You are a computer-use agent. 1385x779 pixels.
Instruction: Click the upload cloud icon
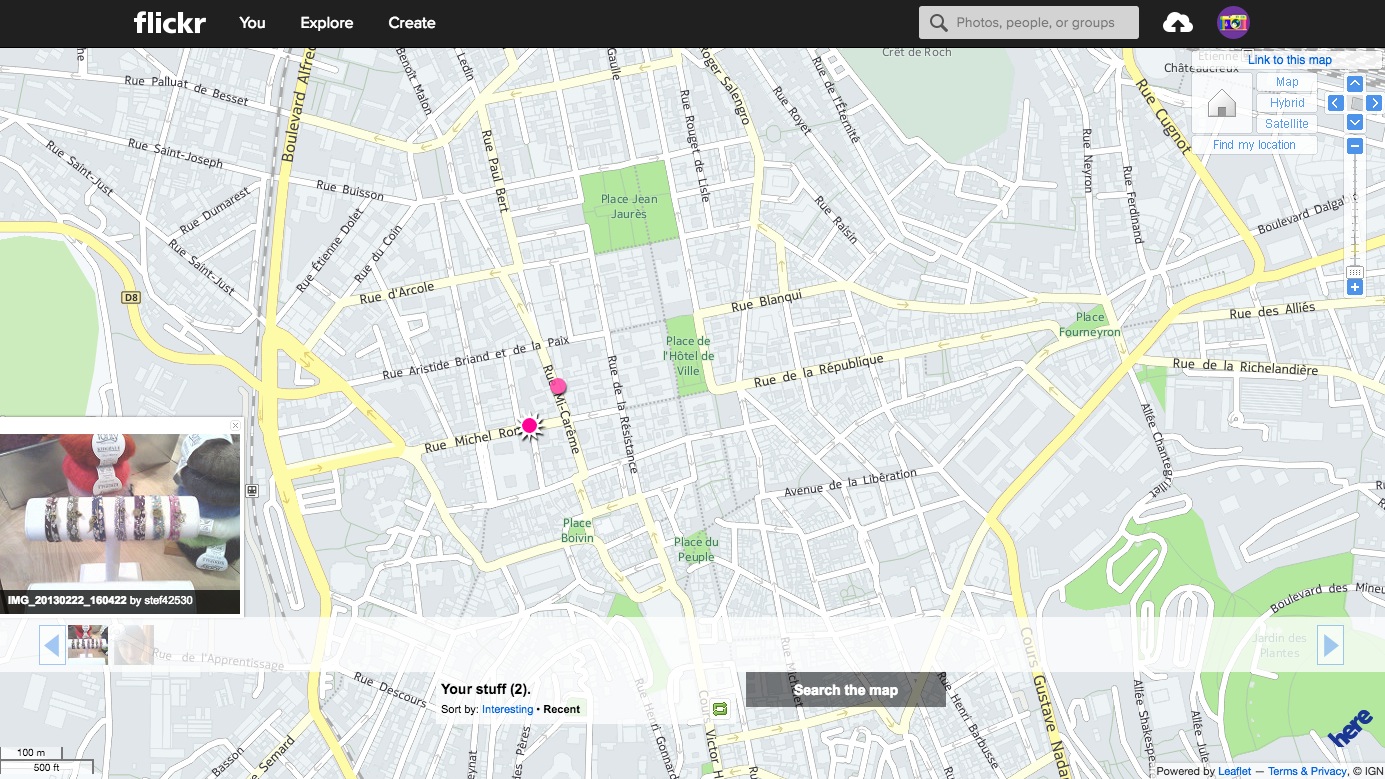tap(1177, 22)
